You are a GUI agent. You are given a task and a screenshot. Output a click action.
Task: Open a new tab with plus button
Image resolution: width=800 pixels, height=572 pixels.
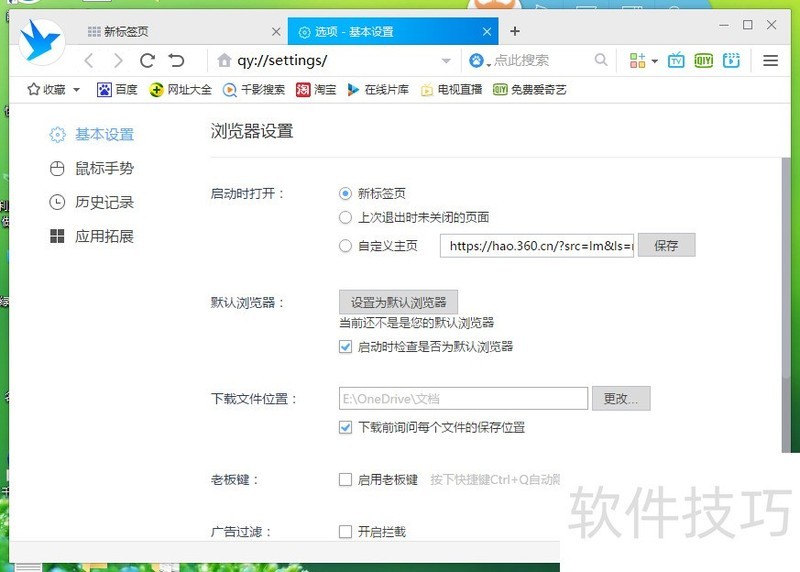515,31
